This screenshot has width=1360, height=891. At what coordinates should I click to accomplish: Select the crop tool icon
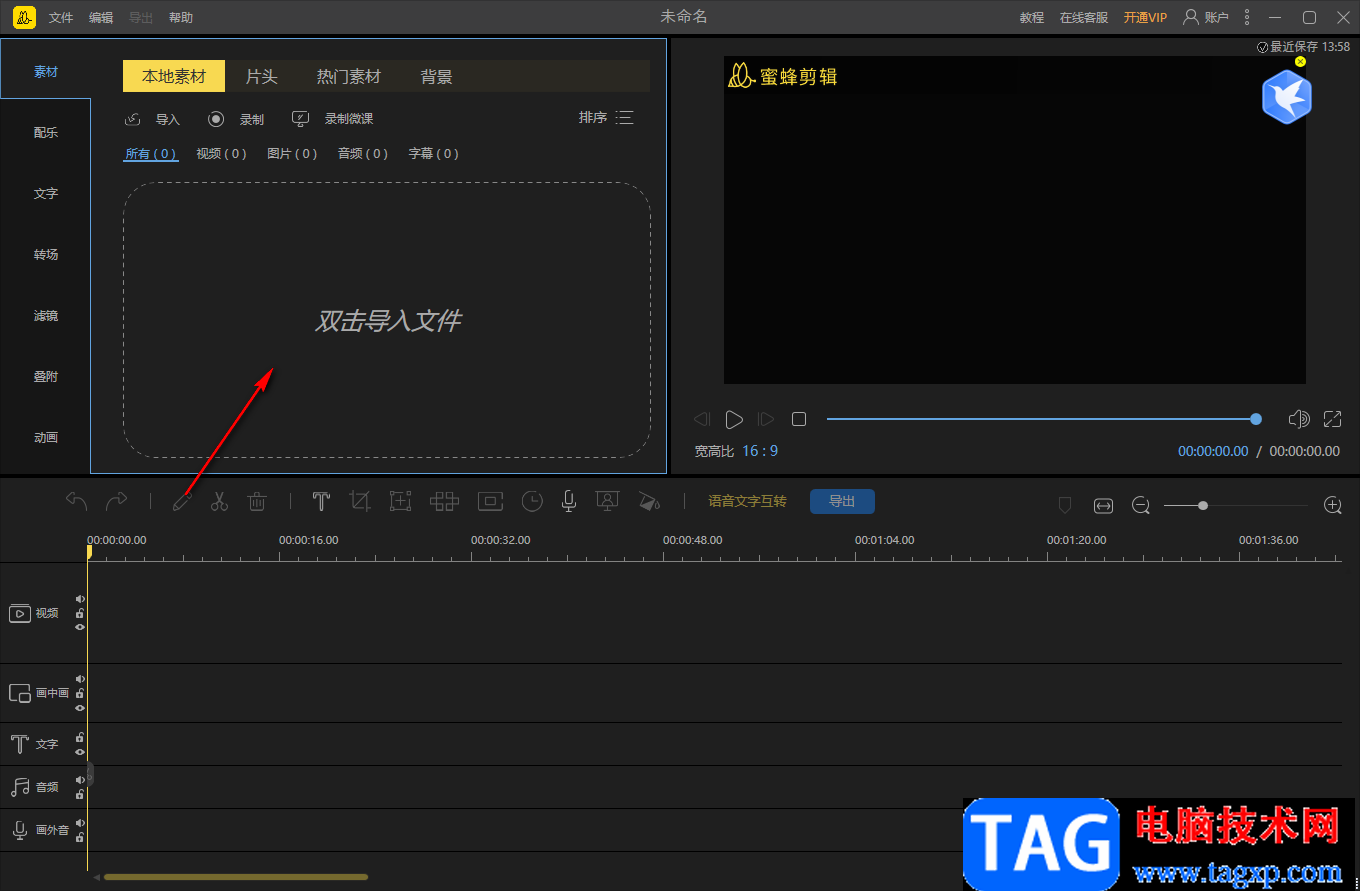pyautogui.click(x=360, y=501)
